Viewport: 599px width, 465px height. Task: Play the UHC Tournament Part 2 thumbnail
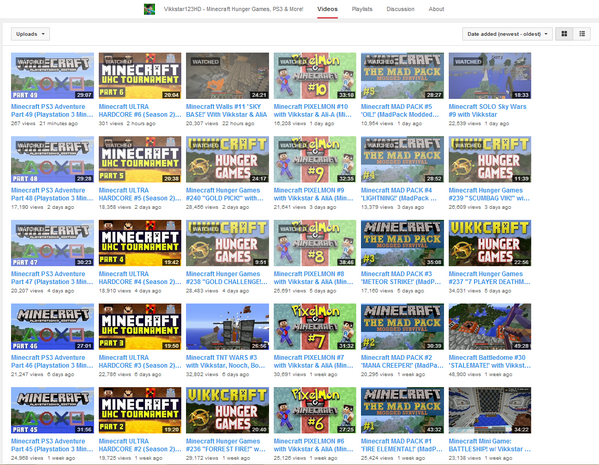(140, 410)
